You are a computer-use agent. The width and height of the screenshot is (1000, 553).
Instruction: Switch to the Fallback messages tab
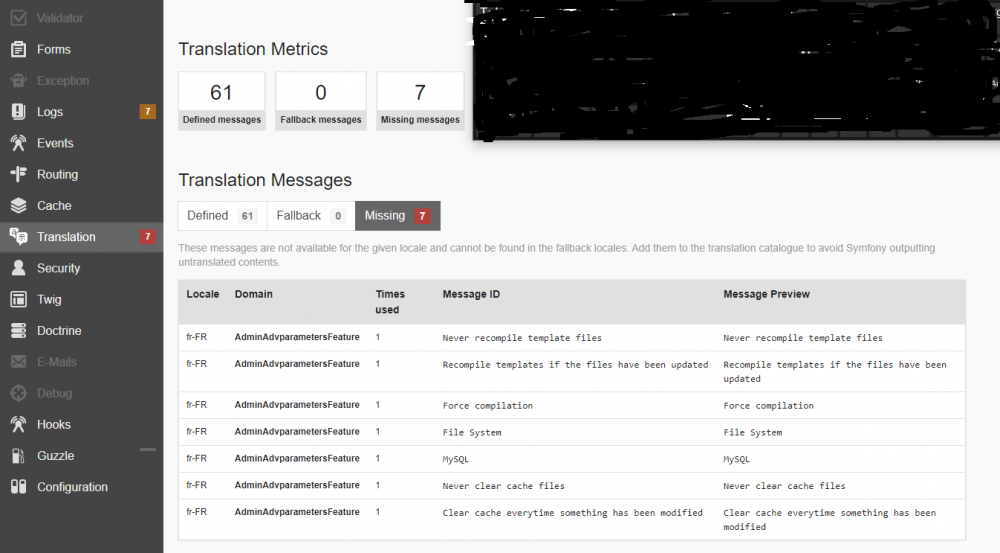pyautogui.click(x=311, y=216)
